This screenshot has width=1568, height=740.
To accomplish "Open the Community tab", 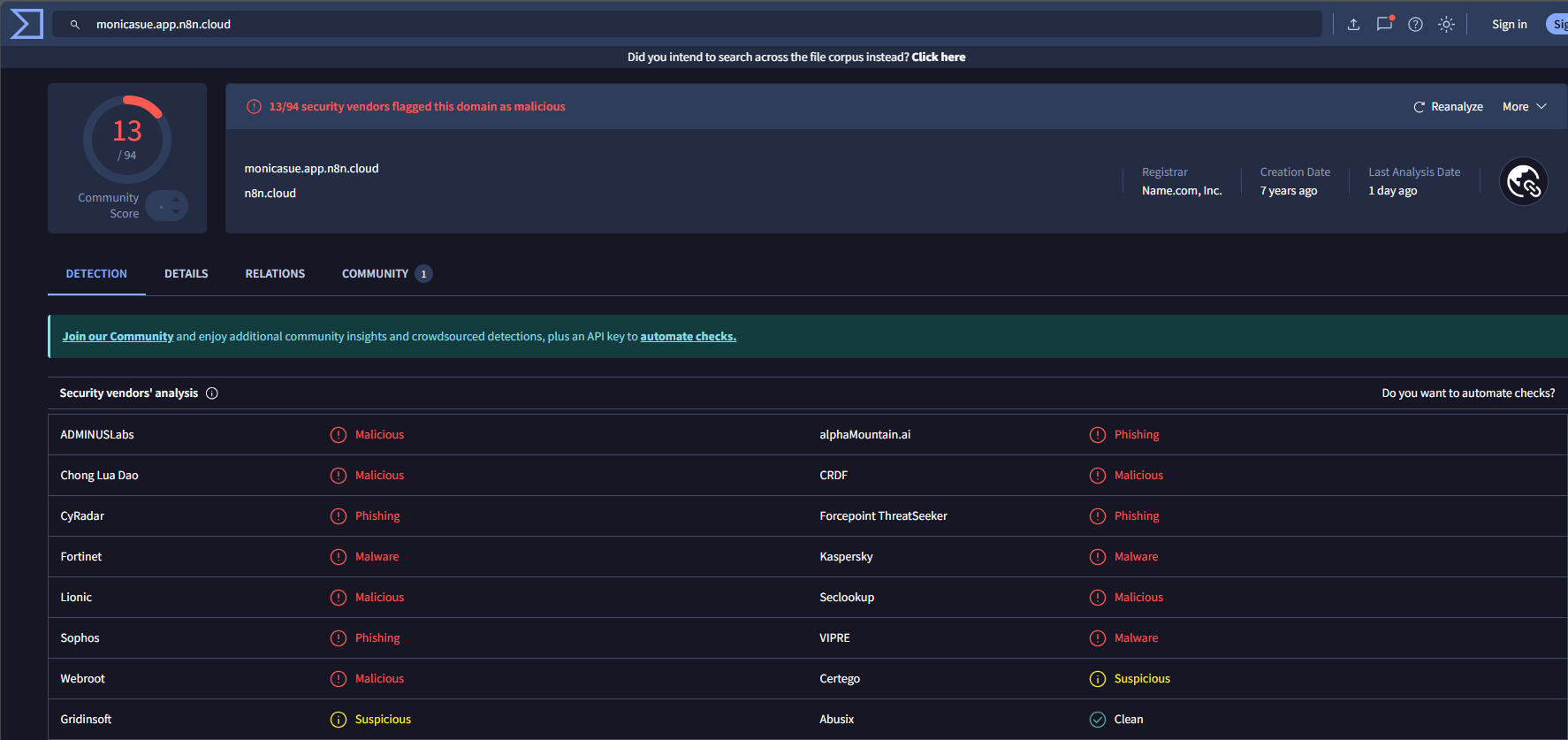I will tap(386, 274).
